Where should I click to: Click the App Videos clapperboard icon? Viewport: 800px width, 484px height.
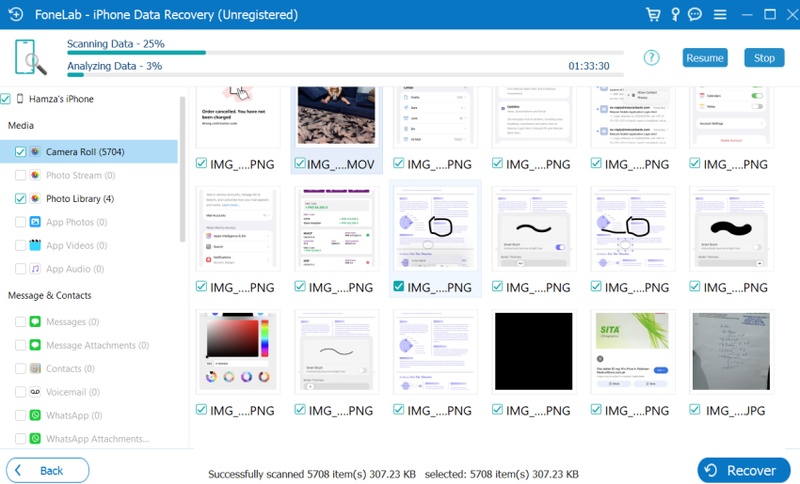tap(35, 245)
